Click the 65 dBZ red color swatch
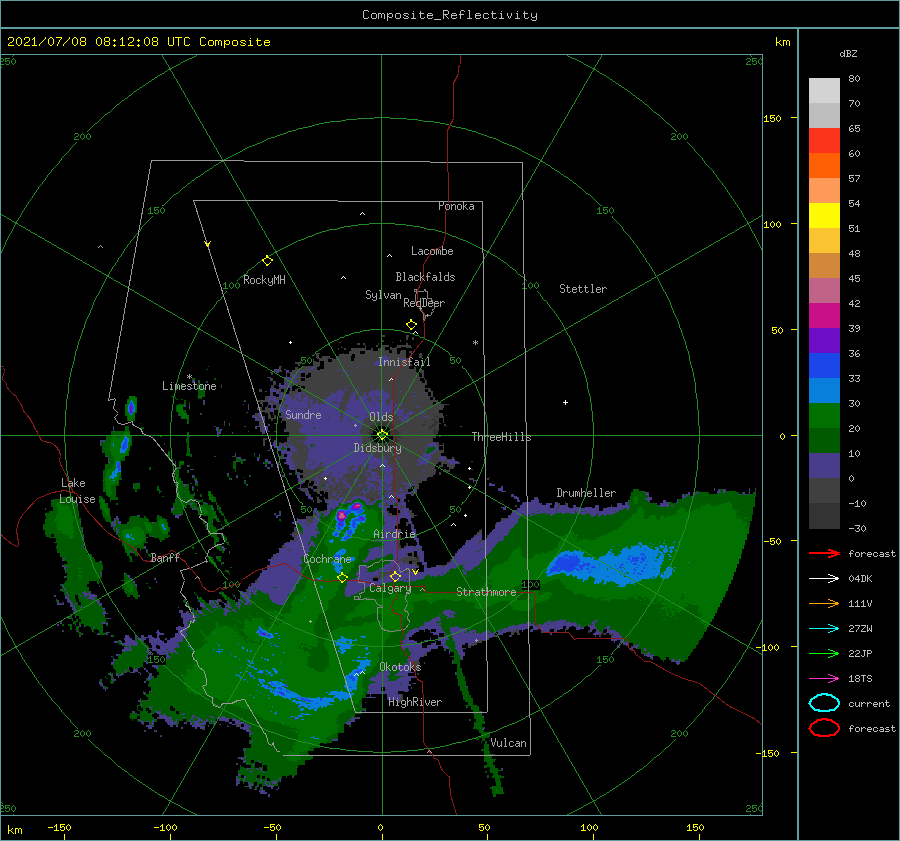Image resolution: width=900 pixels, height=841 pixels. (x=824, y=140)
